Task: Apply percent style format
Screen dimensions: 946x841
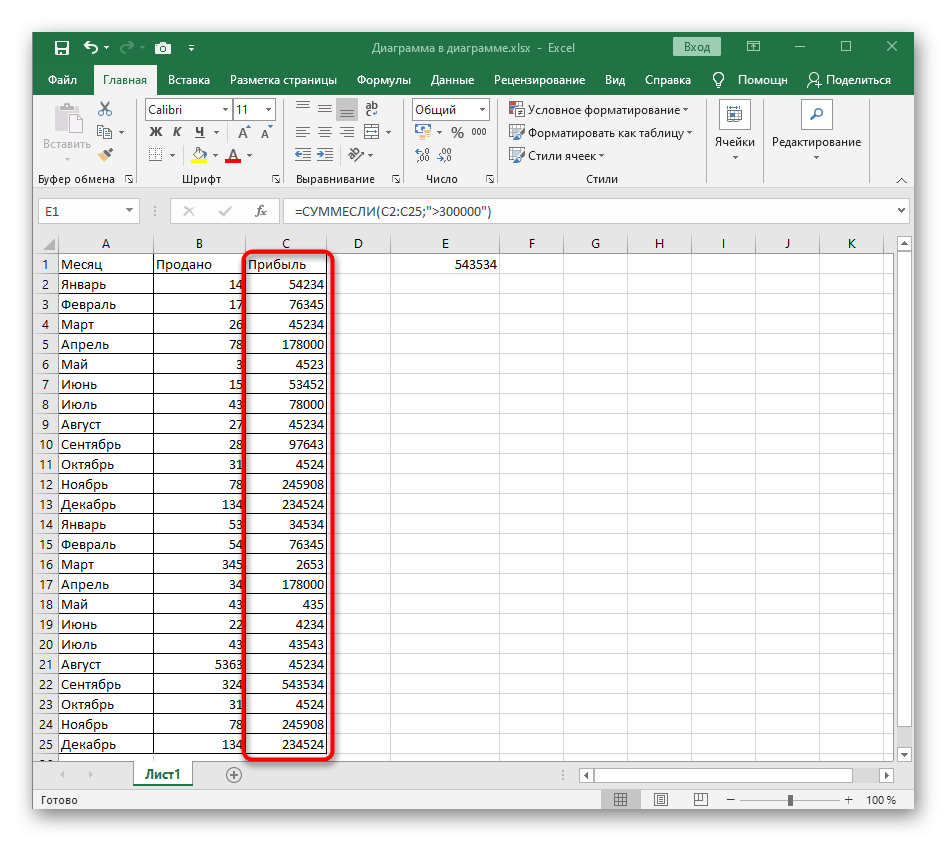Action: tap(457, 132)
